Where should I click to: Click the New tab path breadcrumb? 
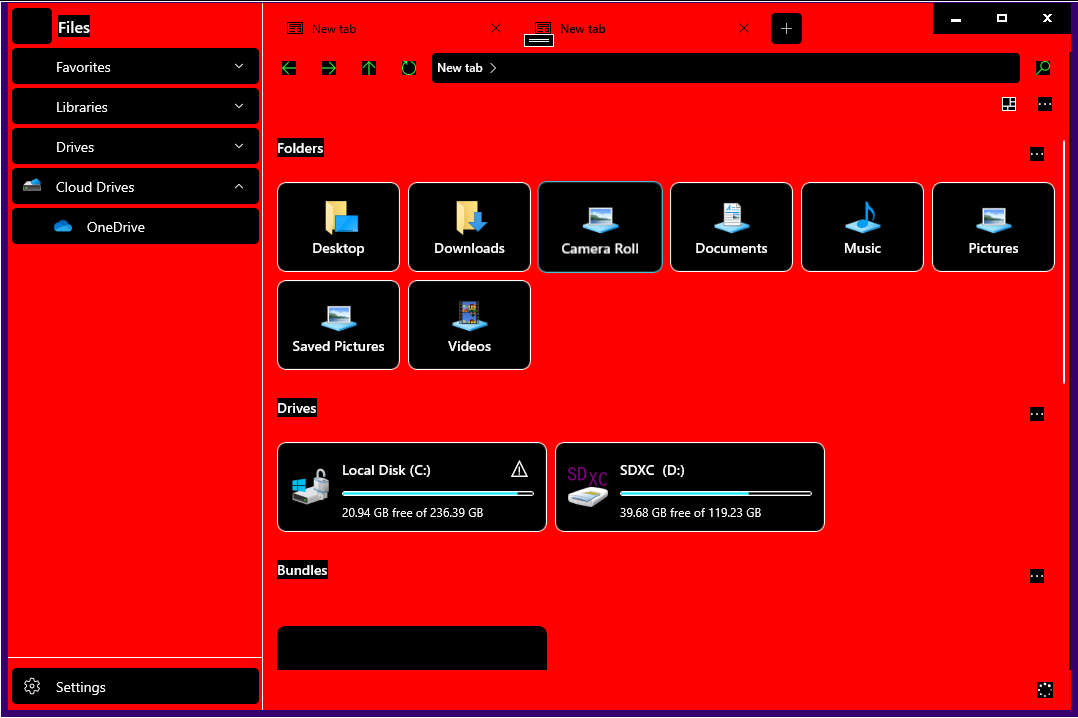pyautogui.click(x=460, y=68)
